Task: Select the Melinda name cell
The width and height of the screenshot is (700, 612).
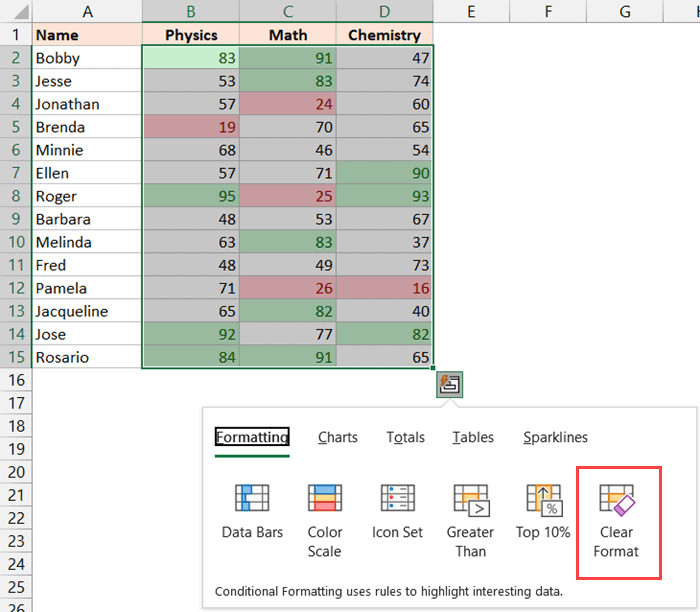Action: tap(87, 242)
